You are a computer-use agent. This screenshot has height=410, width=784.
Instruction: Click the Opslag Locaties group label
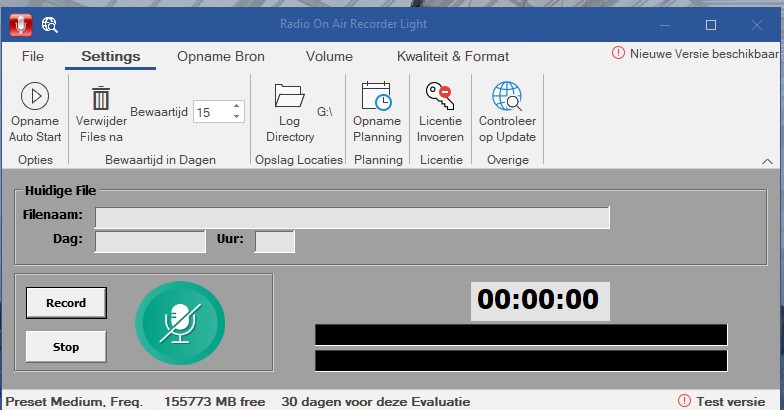tap(299, 160)
